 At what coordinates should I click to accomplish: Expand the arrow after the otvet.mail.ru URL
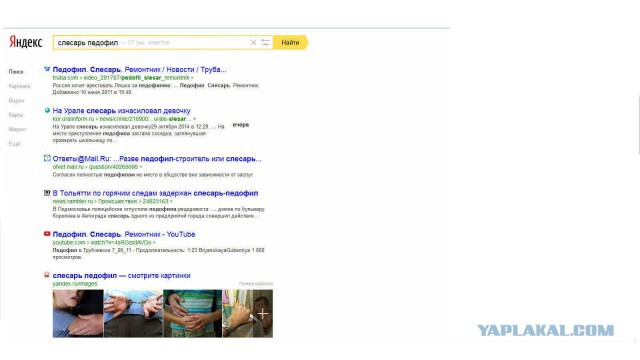[x=141, y=167]
